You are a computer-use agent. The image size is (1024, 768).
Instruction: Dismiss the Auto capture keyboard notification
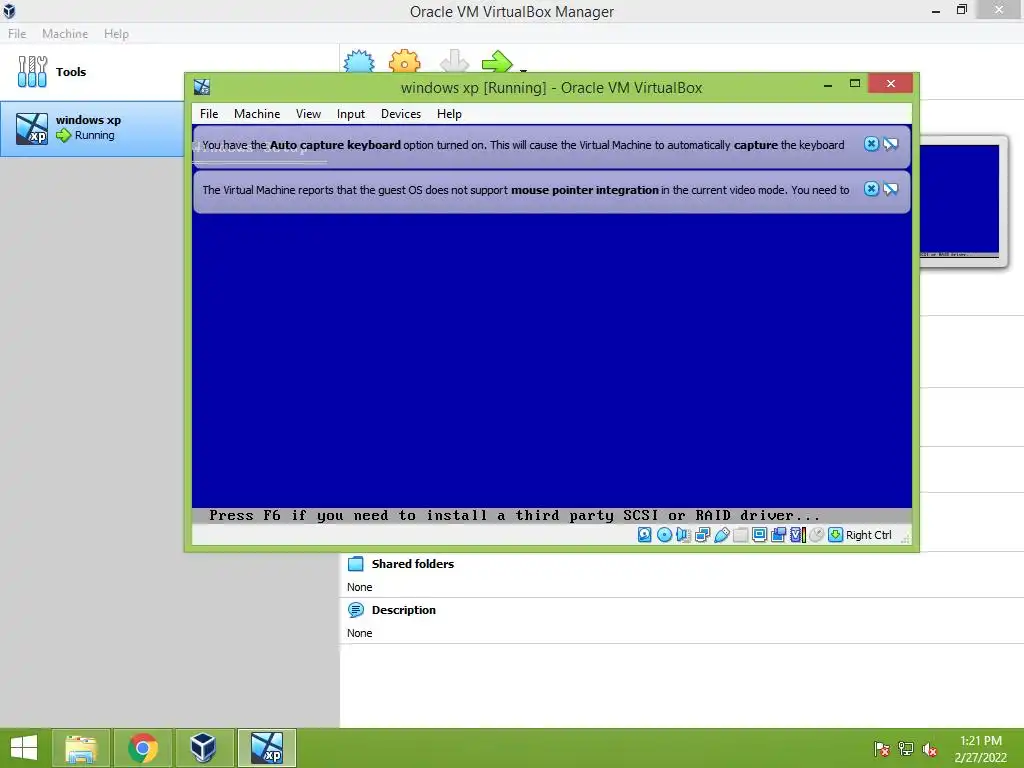coord(871,144)
